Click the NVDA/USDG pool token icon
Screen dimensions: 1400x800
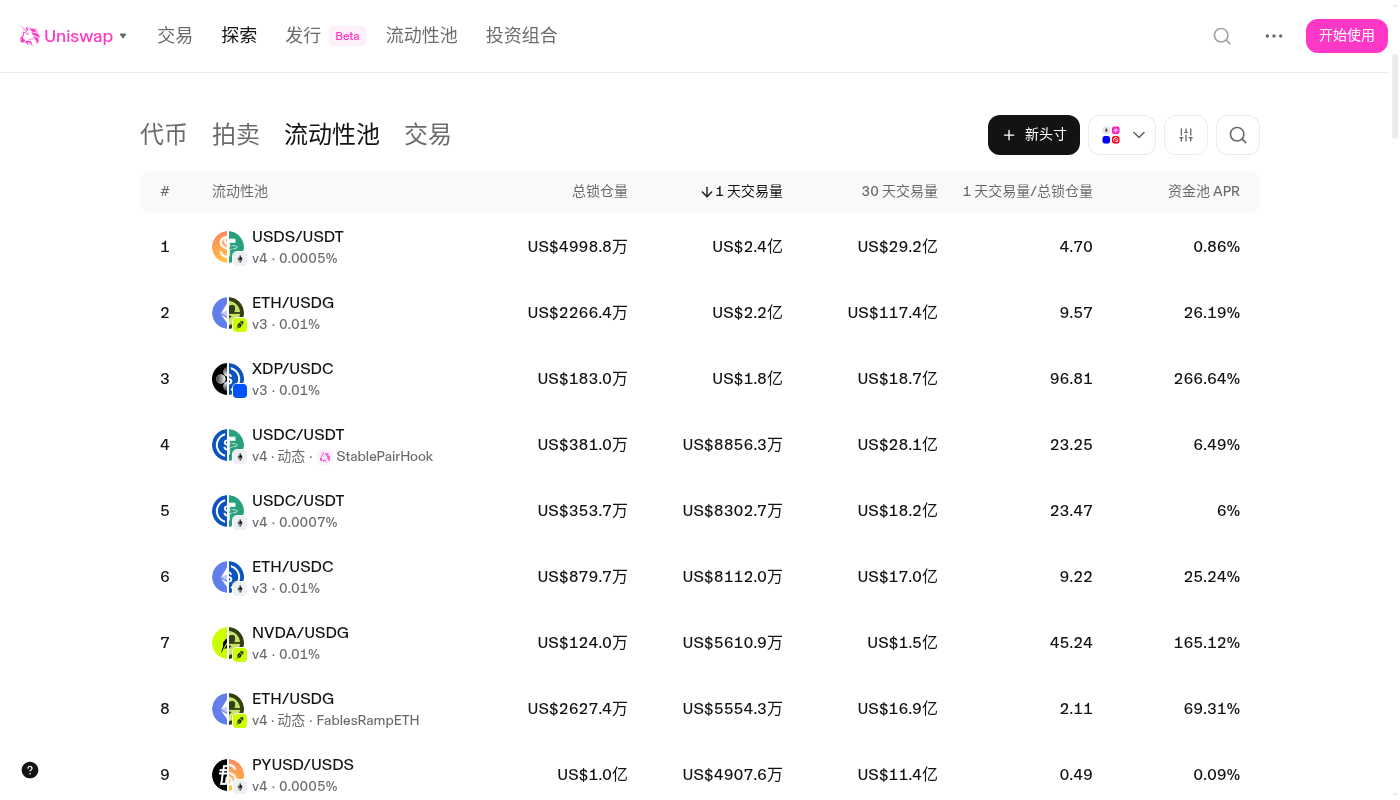coord(228,643)
